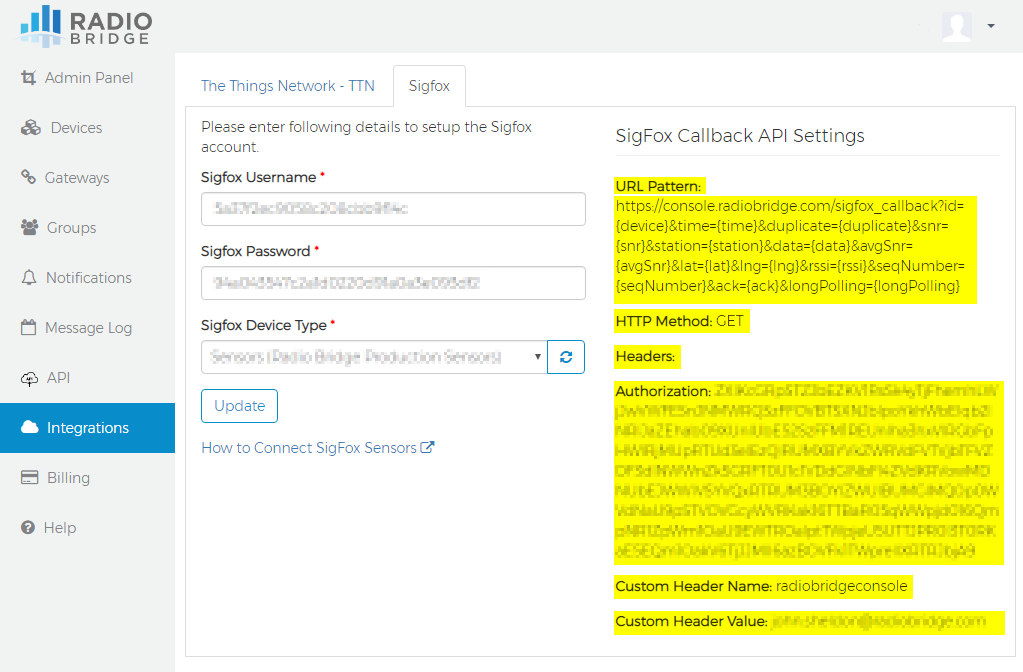This screenshot has height=672, width=1023.
Task: Open the Devices menu item
Action: (x=87, y=128)
